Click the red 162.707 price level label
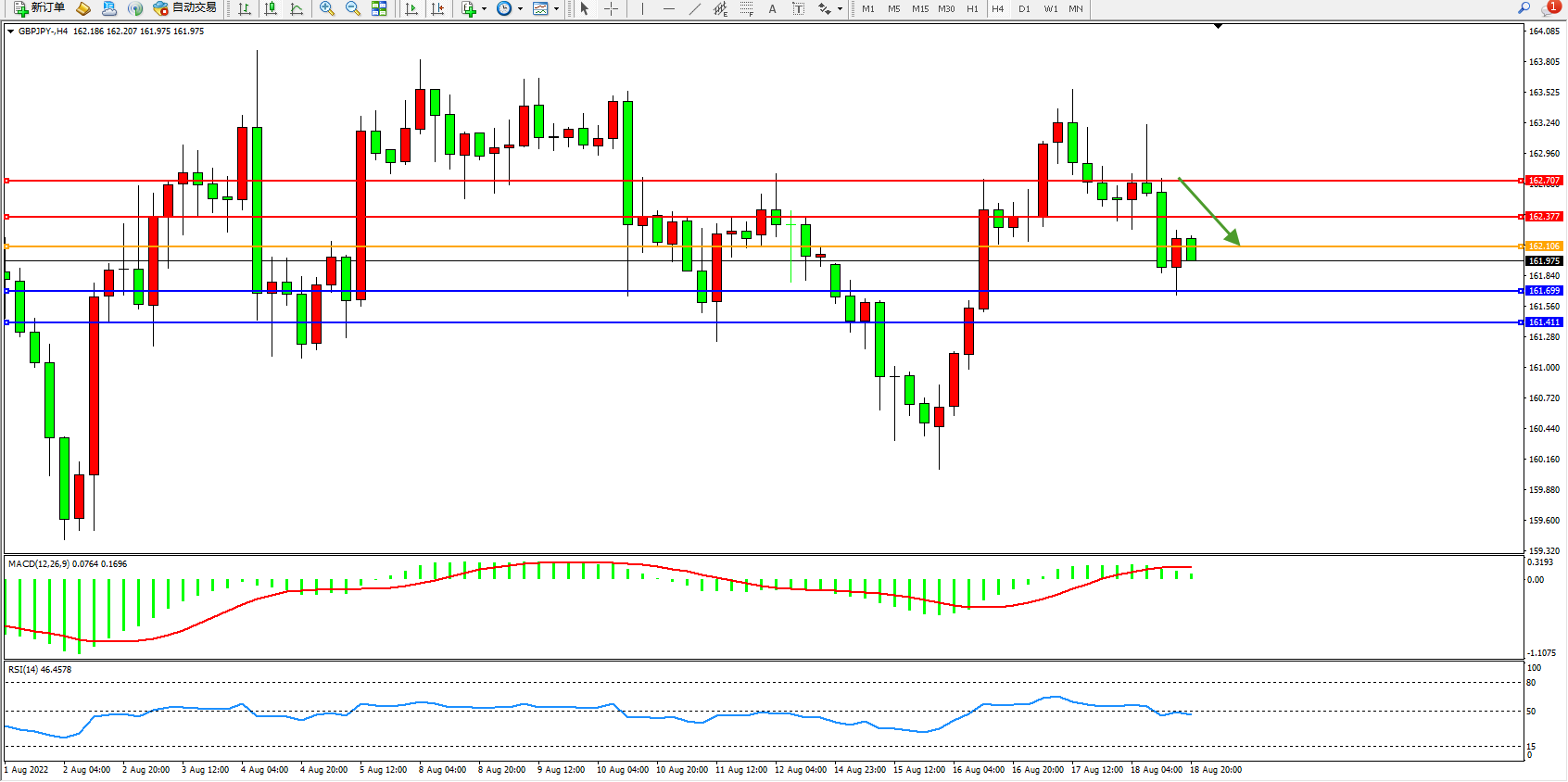This screenshot has height=782, width=1568. coord(1544,181)
